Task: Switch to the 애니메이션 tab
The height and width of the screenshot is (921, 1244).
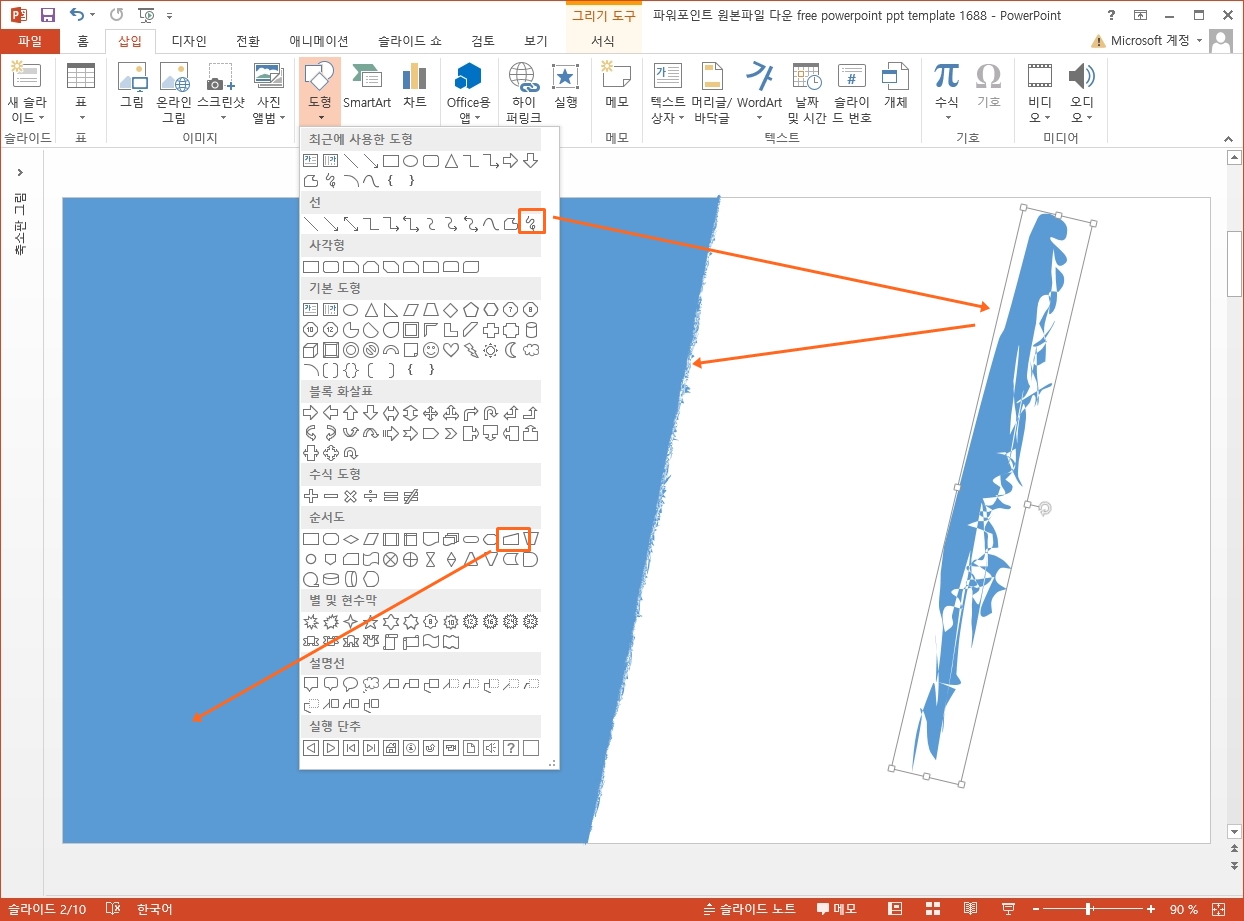Action: click(x=319, y=41)
